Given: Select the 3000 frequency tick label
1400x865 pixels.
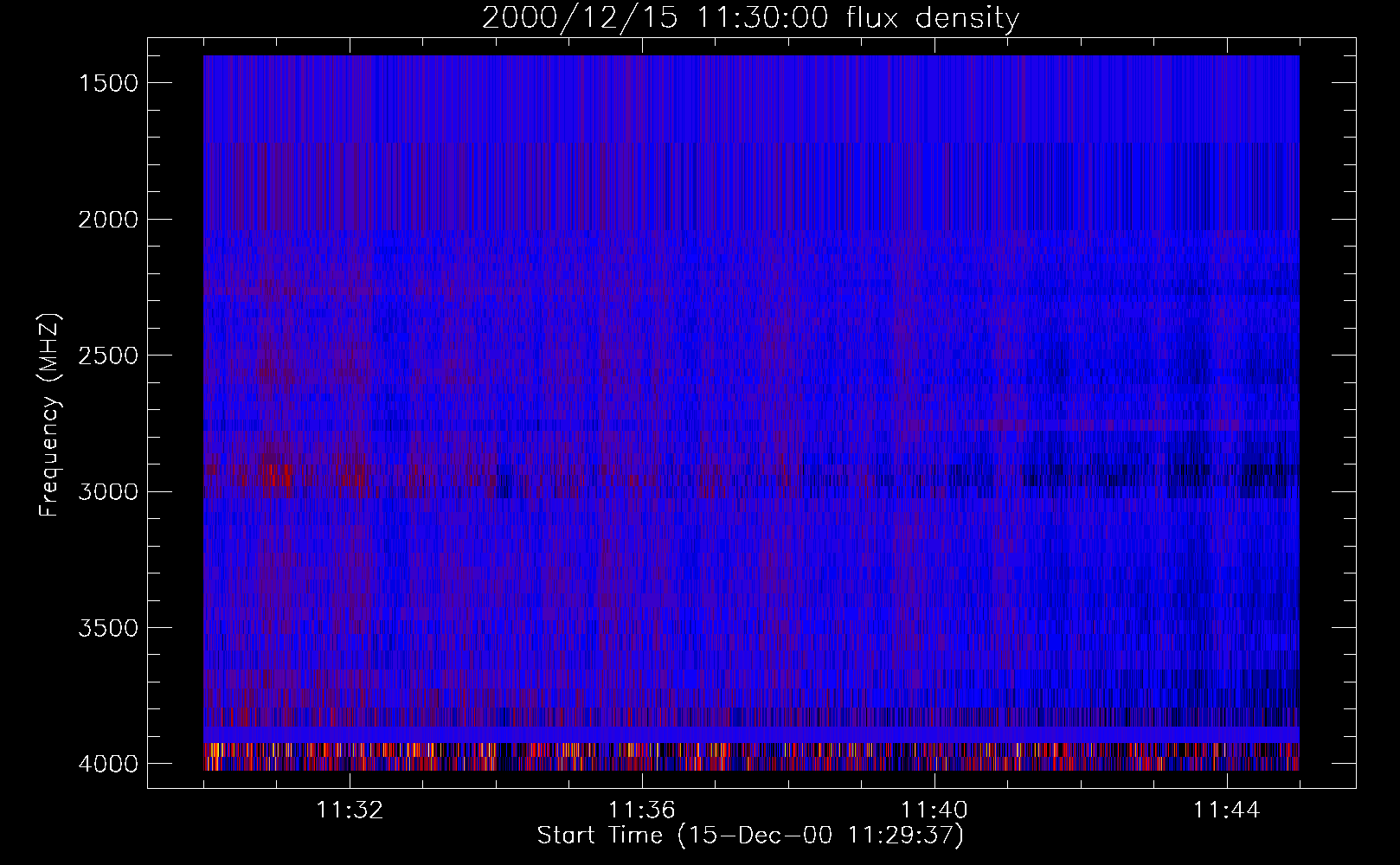Looking at the screenshot, I should click(108, 492).
